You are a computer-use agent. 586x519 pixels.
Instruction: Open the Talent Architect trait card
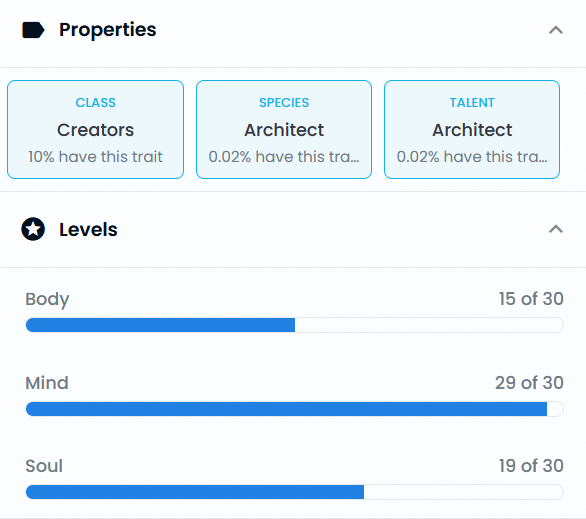(x=472, y=129)
